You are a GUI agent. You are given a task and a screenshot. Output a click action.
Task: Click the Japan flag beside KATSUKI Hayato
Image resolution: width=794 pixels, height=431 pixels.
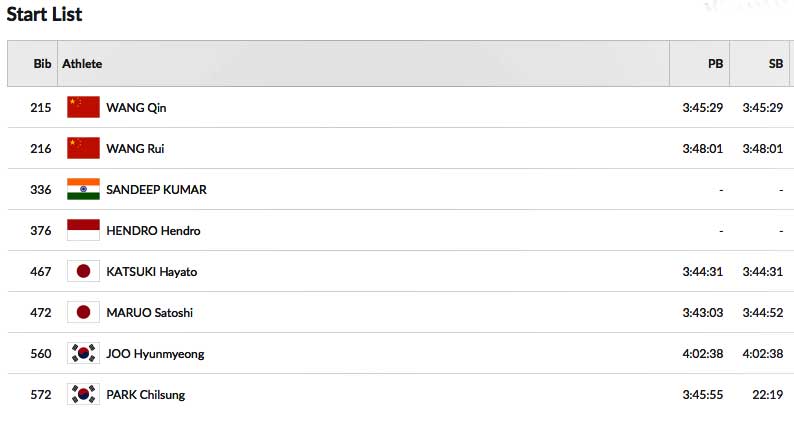83,271
